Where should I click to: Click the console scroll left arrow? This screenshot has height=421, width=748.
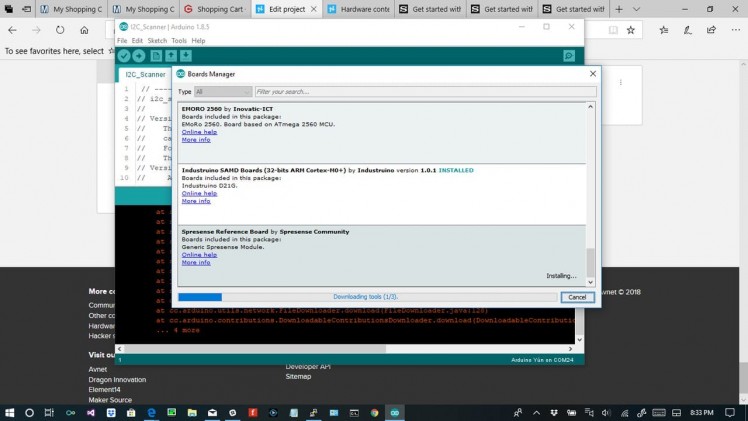(119, 349)
